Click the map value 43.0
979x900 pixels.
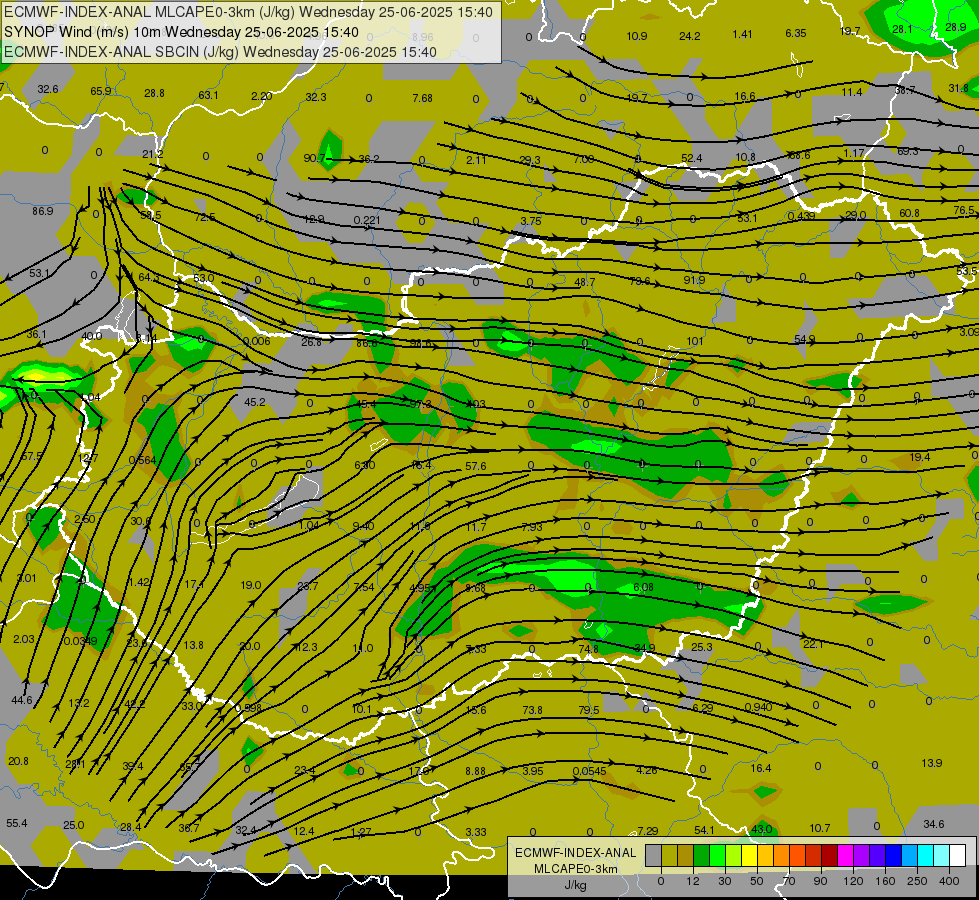click(x=762, y=829)
